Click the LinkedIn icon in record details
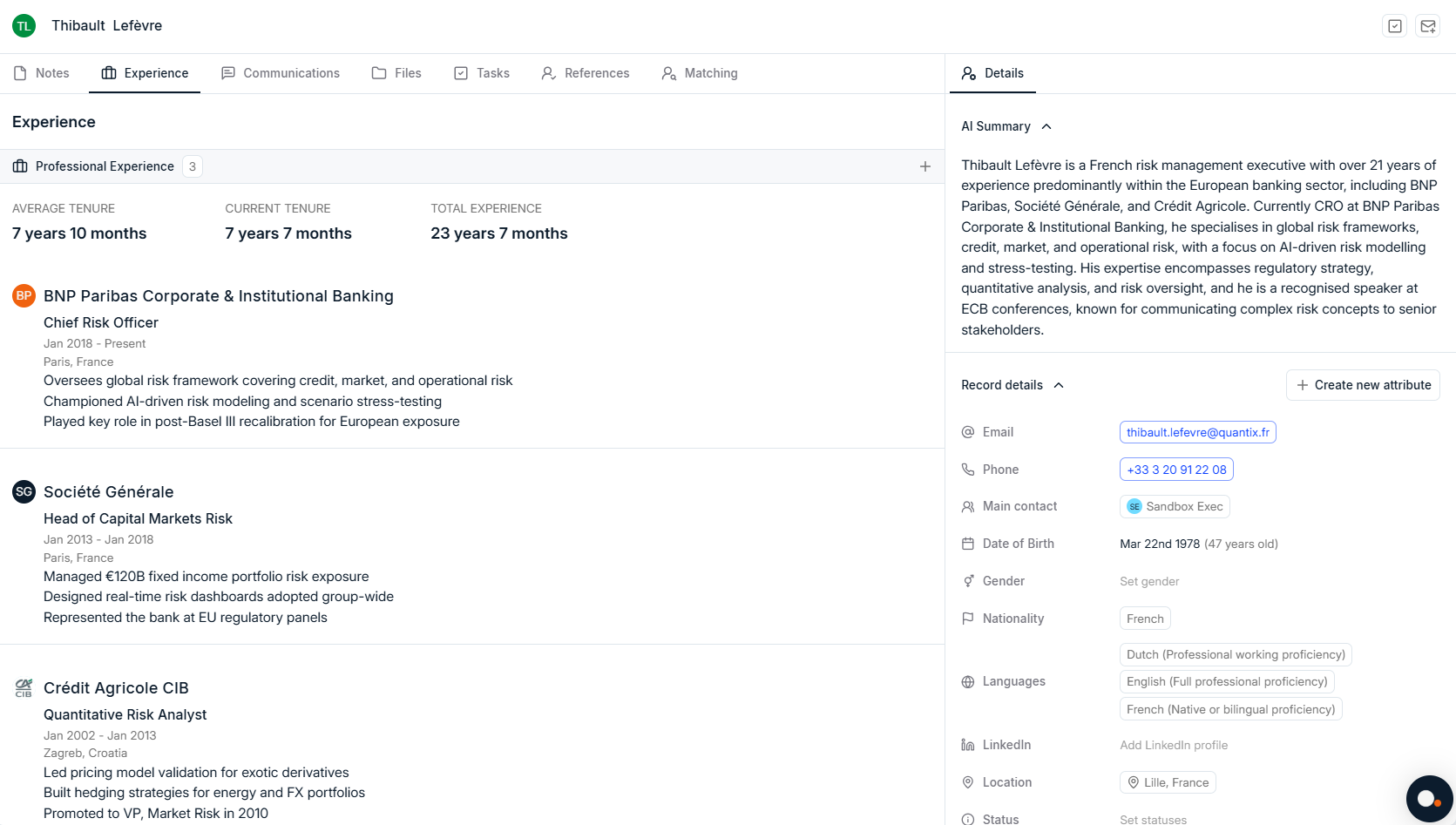1456x825 pixels. [x=967, y=745]
